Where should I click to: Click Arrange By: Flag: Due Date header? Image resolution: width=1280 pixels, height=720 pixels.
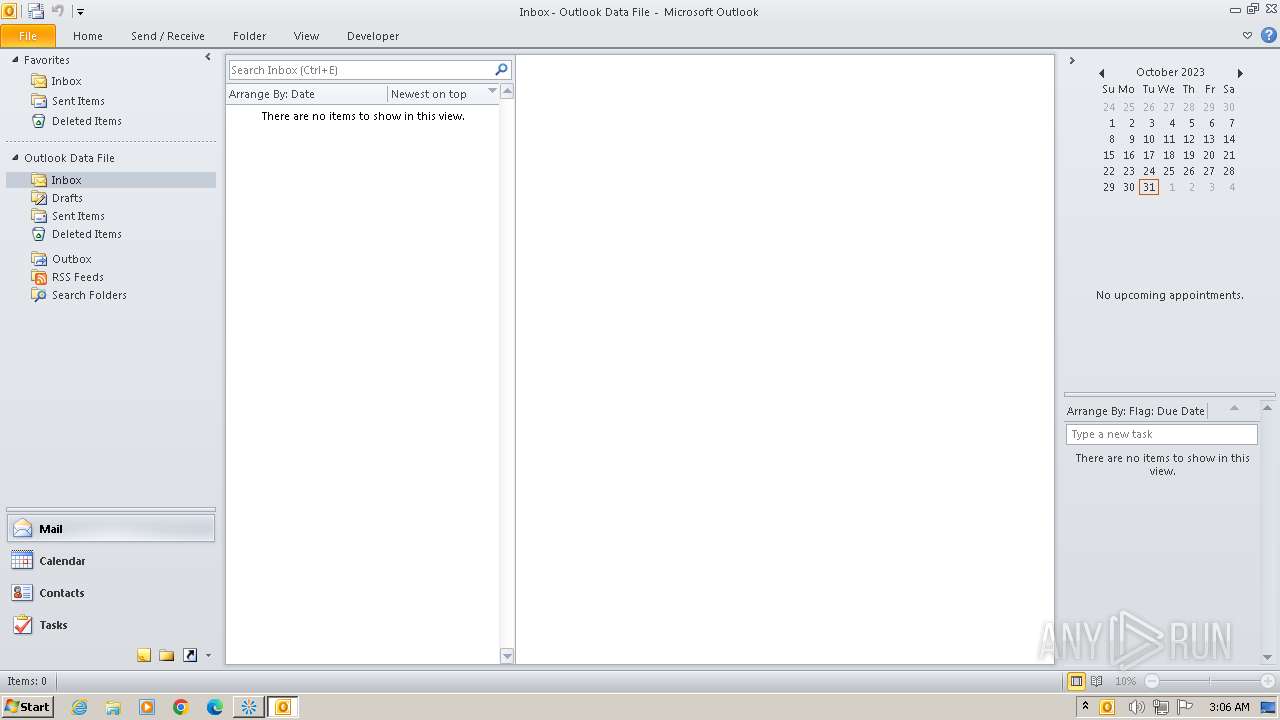pyautogui.click(x=1136, y=411)
